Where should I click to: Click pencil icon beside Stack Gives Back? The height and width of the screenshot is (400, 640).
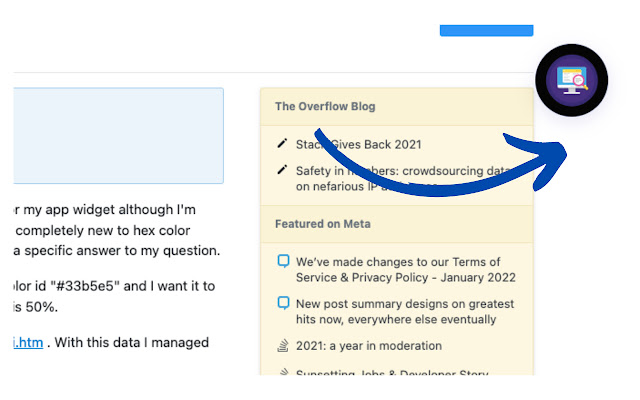tap(283, 143)
